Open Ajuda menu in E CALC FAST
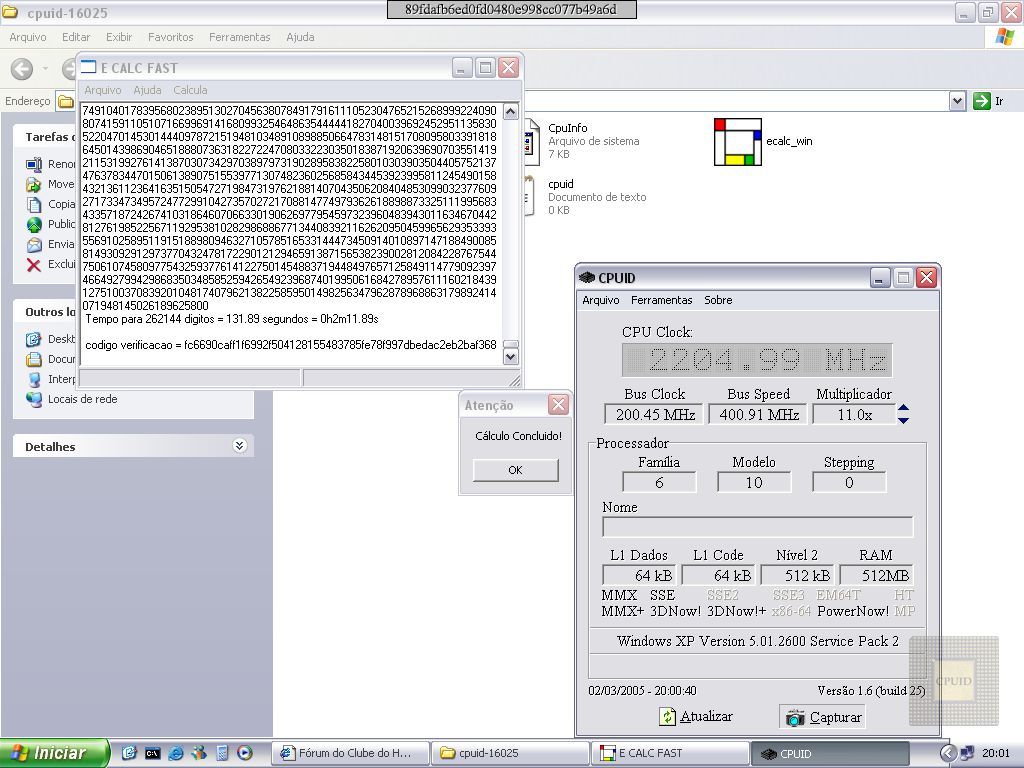This screenshot has height=768, width=1024. (147, 90)
